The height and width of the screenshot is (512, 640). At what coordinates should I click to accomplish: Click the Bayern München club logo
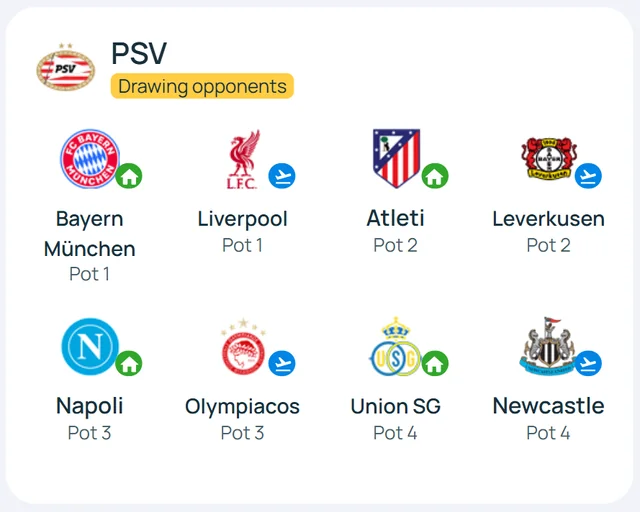click(90, 159)
